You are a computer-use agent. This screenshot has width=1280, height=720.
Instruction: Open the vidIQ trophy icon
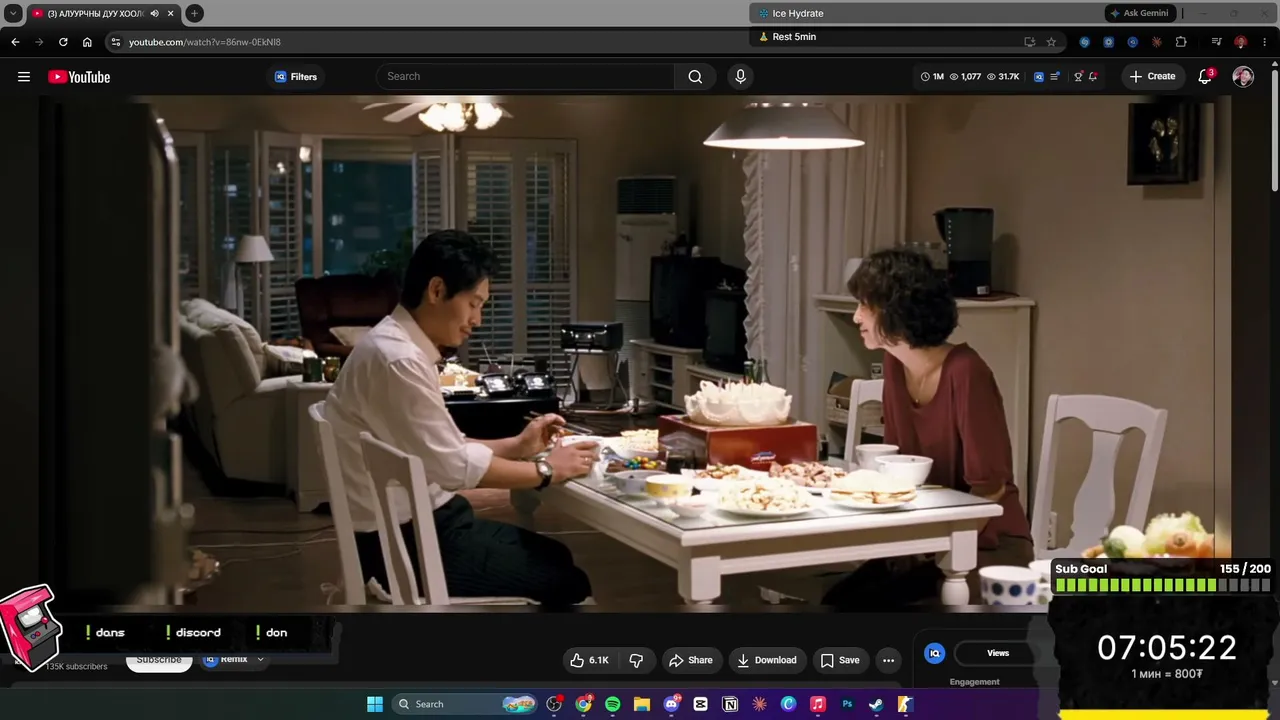point(1078,77)
